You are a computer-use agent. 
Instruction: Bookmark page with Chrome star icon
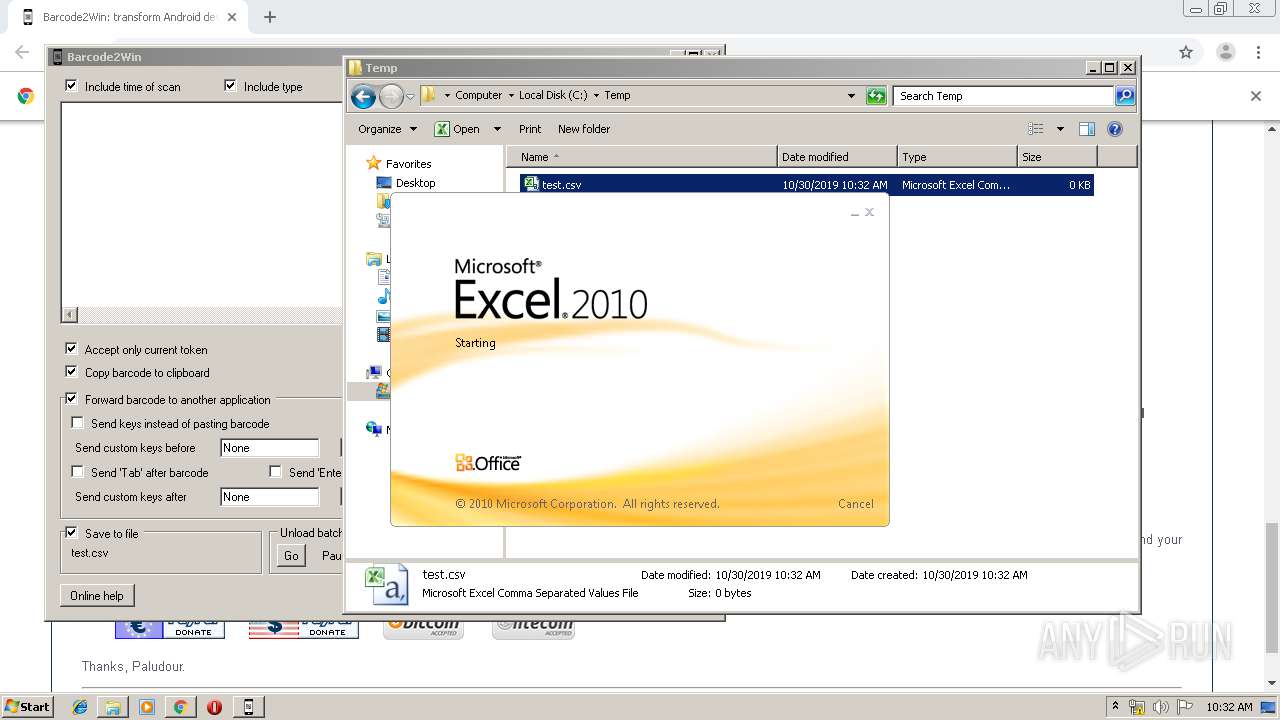(1186, 52)
